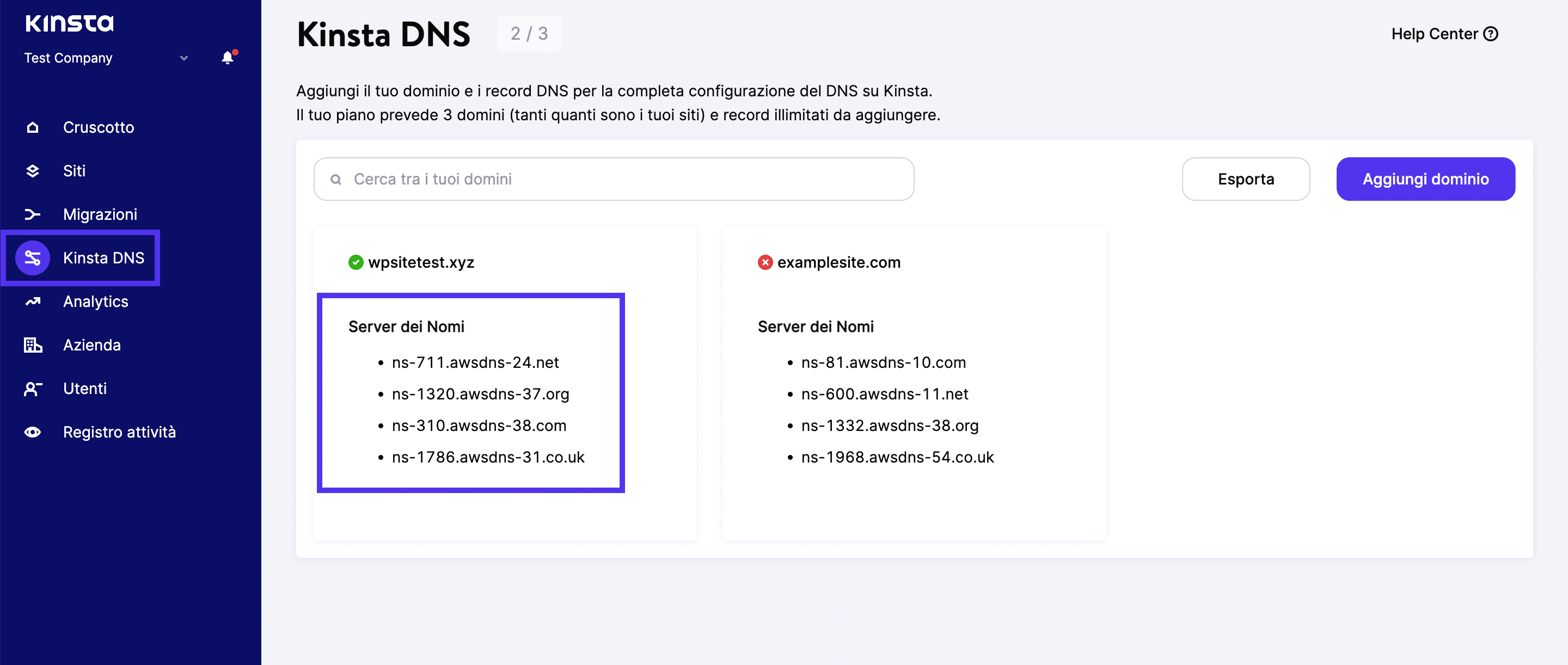Select the Kinsta DNS menu entry

[x=104, y=258]
